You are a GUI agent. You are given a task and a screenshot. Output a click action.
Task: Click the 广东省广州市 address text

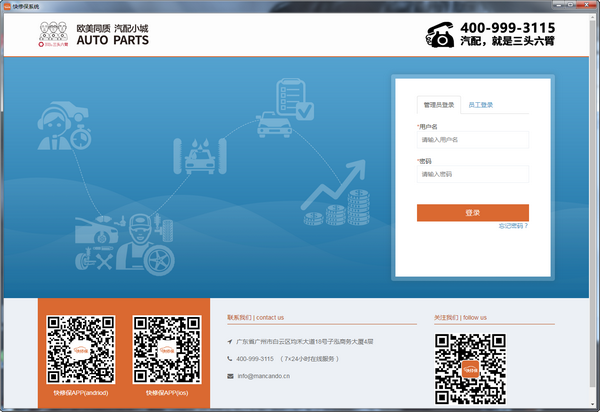tap(305, 342)
